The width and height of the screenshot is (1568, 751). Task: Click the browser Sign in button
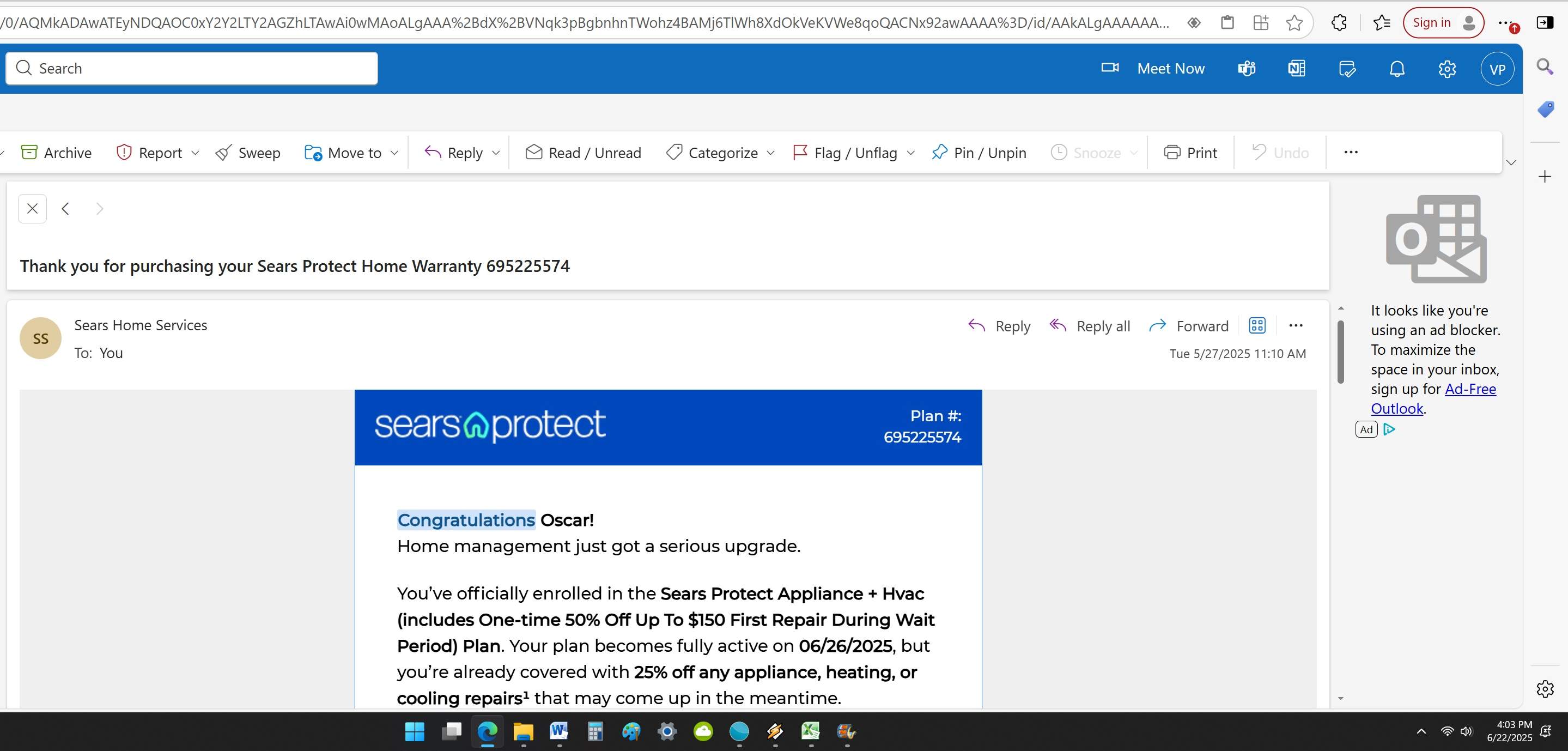click(1443, 22)
